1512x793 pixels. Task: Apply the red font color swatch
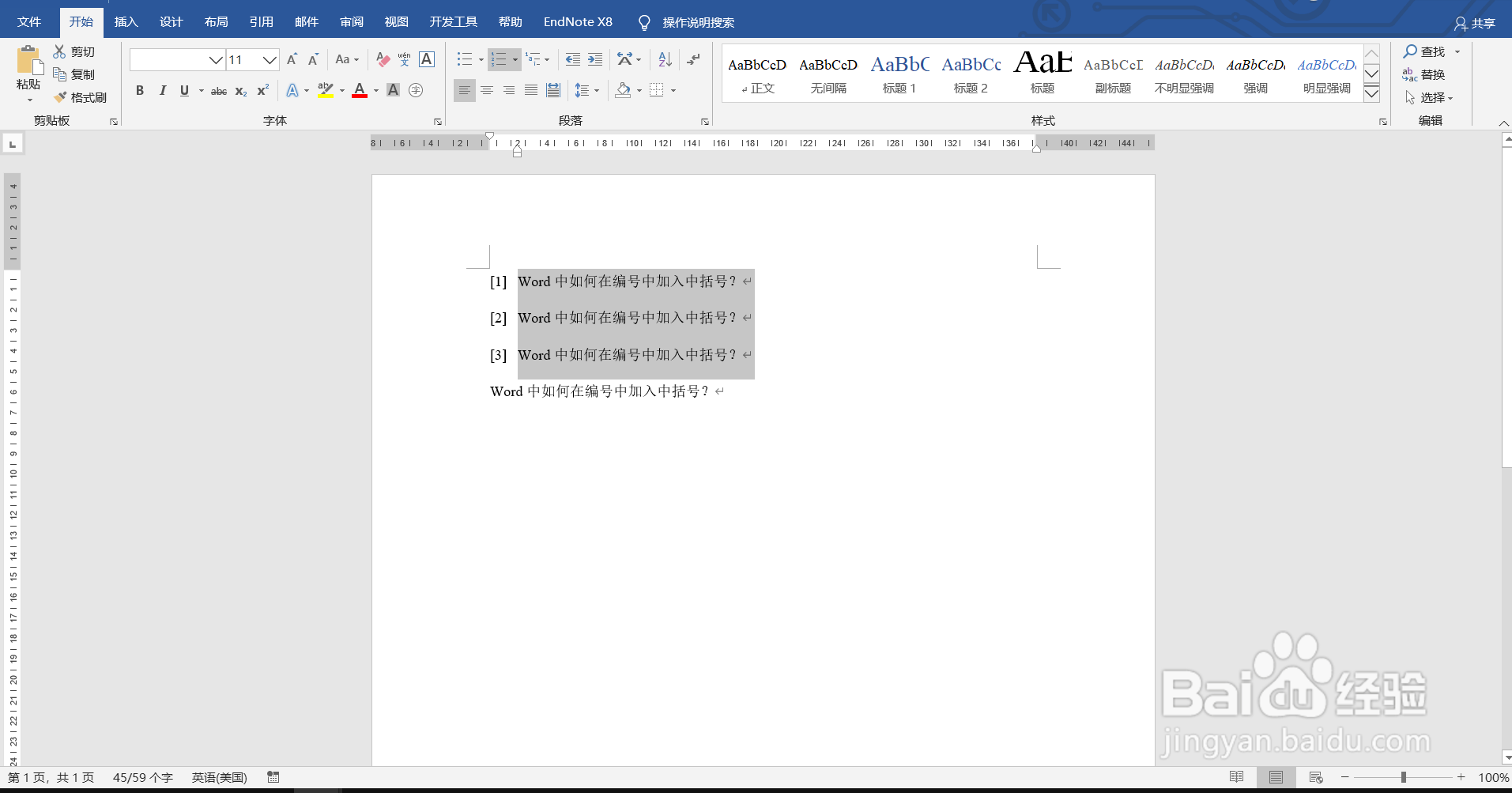tap(360, 90)
